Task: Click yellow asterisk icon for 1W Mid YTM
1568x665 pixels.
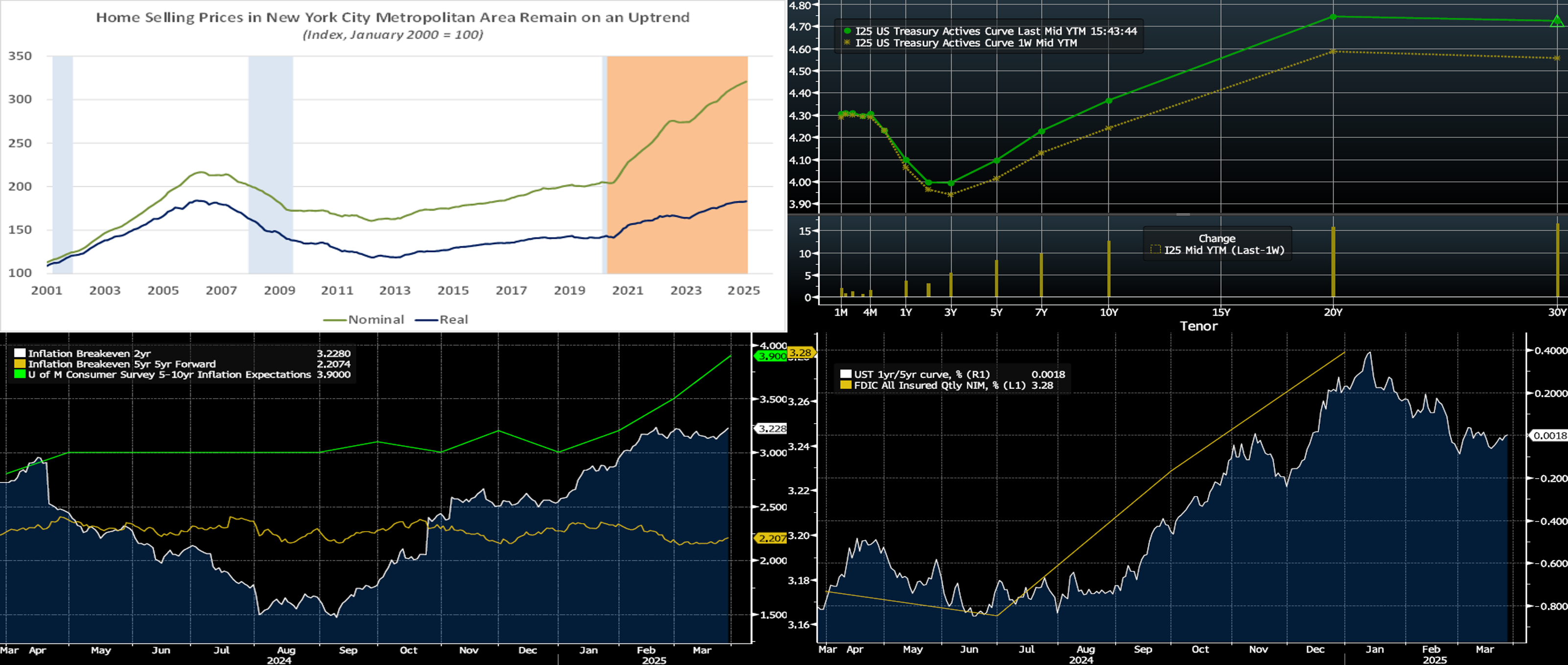Action: [x=847, y=43]
